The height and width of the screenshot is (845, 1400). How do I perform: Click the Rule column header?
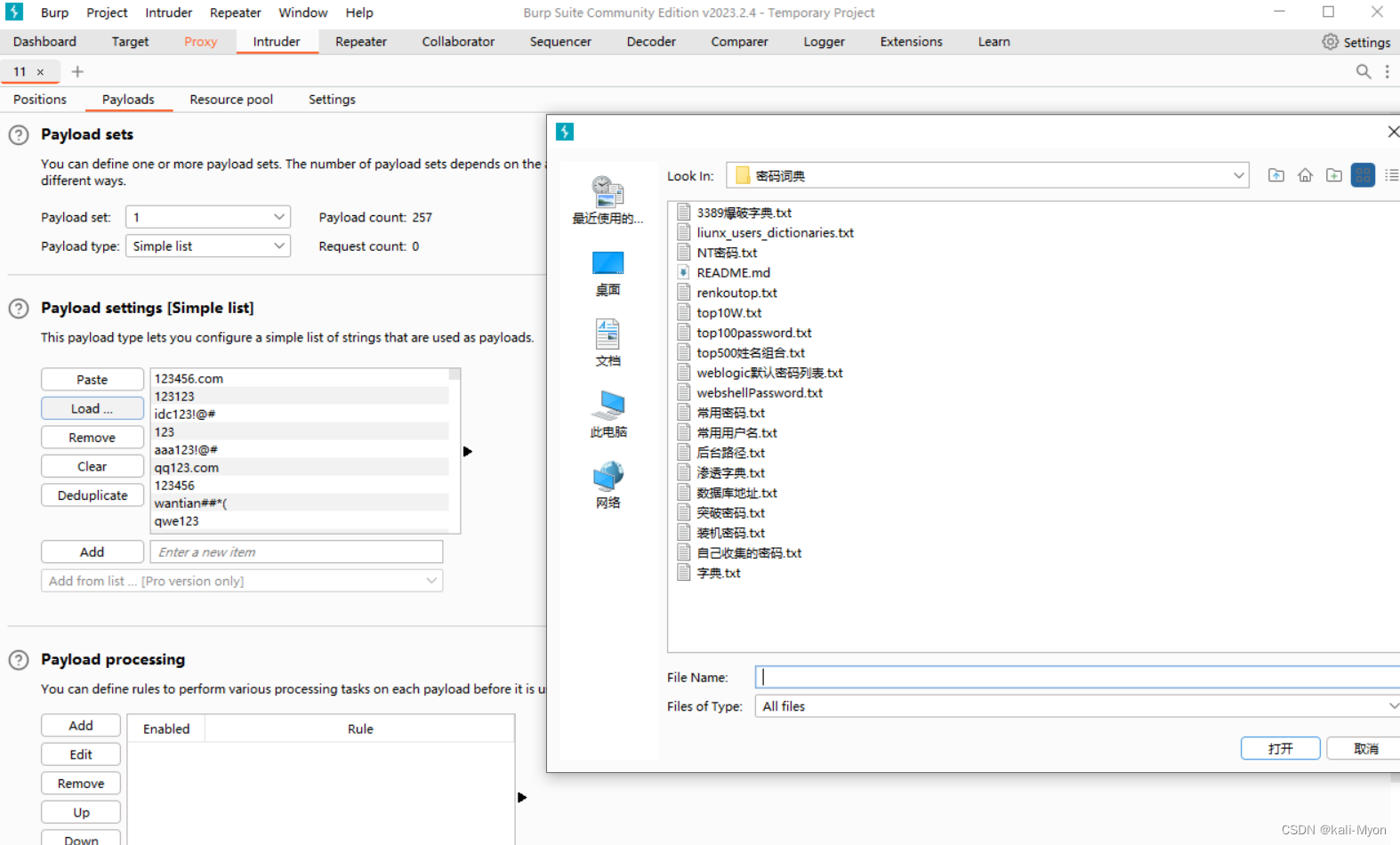coord(360,728)
